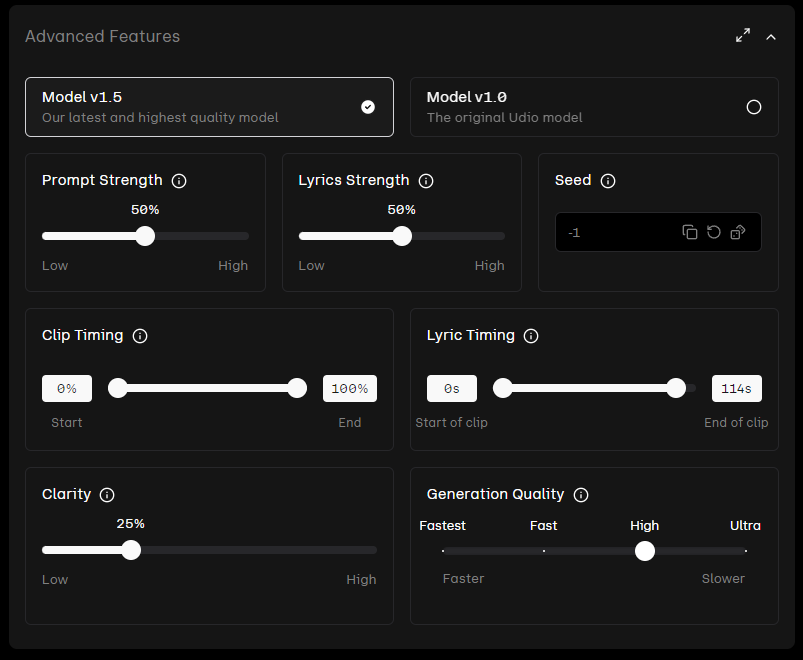
Task: Click the Lyrics Strength slider handle
Action: click(402, 236)
